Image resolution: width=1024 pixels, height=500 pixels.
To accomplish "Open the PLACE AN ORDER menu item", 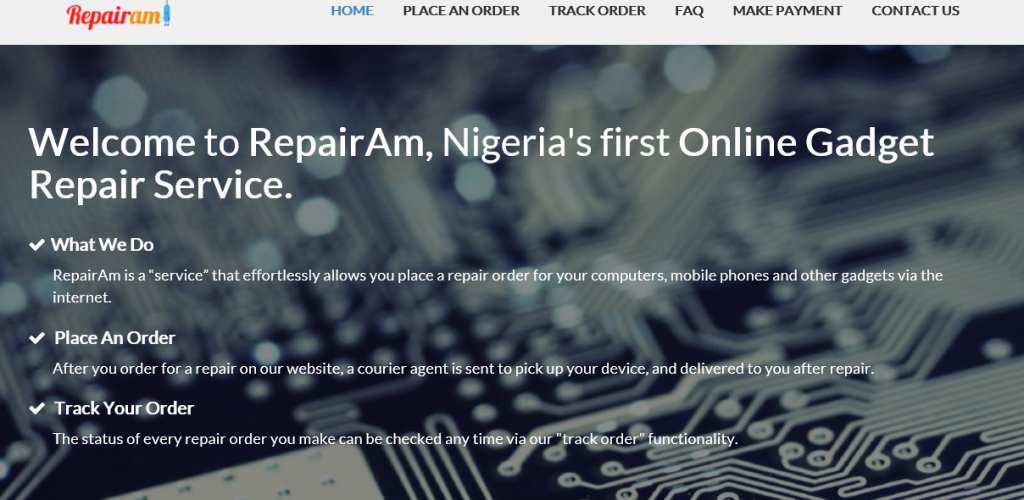I will pos(461,11).
